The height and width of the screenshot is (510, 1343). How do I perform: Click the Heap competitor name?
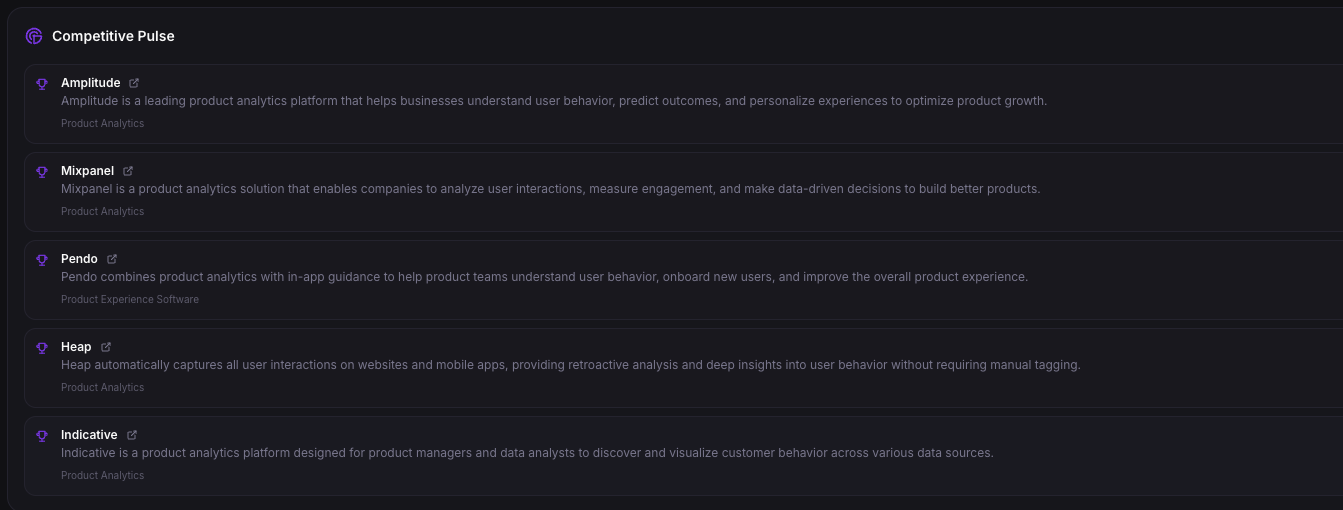[x=76, y=347]
